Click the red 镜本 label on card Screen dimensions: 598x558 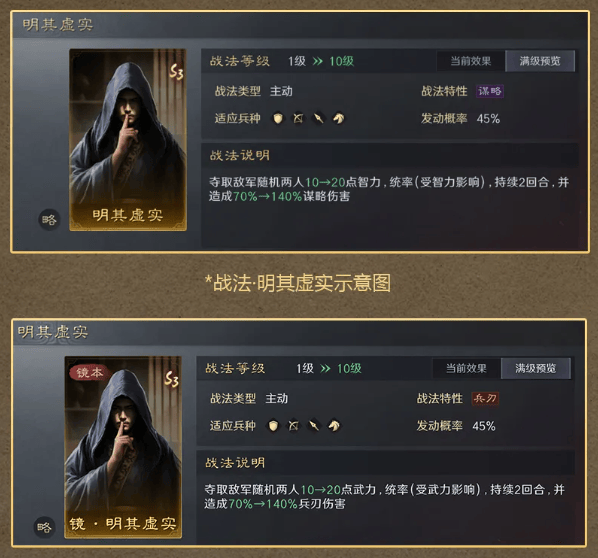(x=90, y=372)
